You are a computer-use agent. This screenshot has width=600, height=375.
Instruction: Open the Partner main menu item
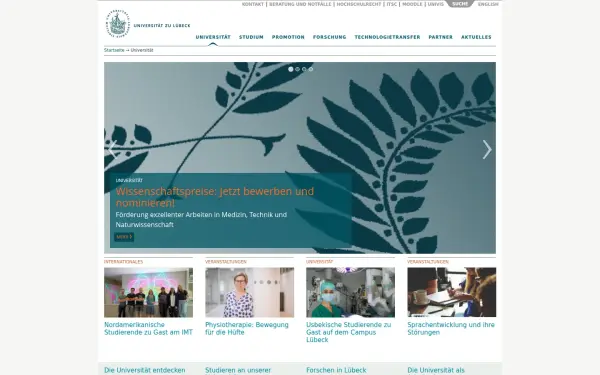(x=440, y=37)
